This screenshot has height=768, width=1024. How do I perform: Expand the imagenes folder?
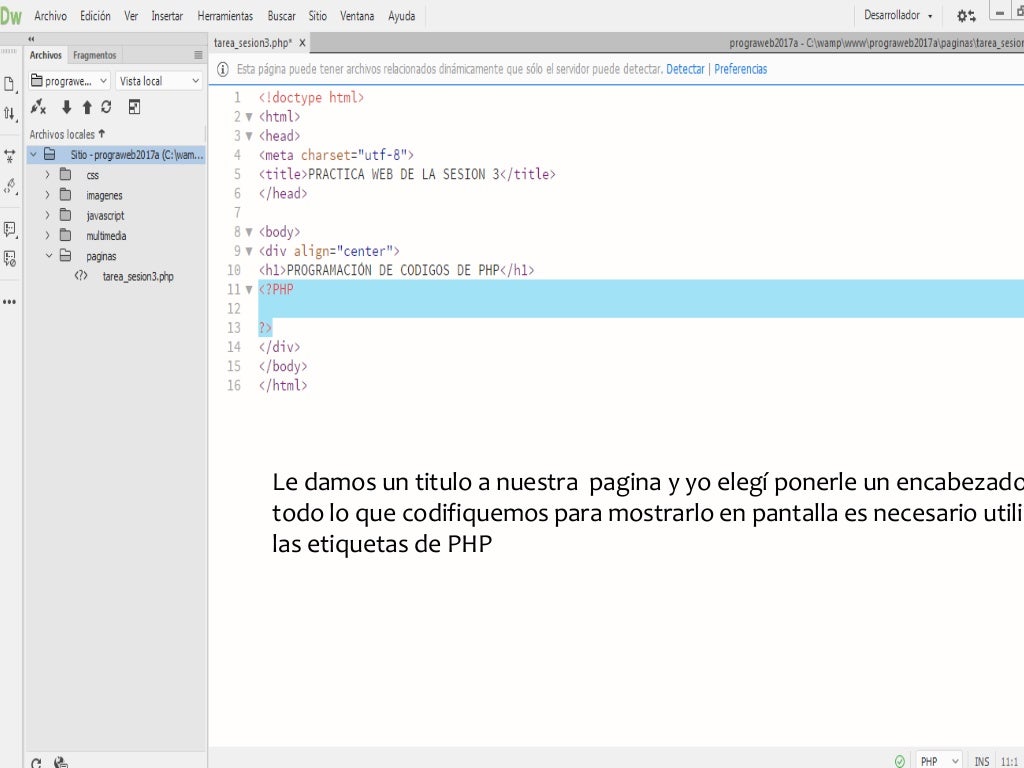tap(46, 196)
